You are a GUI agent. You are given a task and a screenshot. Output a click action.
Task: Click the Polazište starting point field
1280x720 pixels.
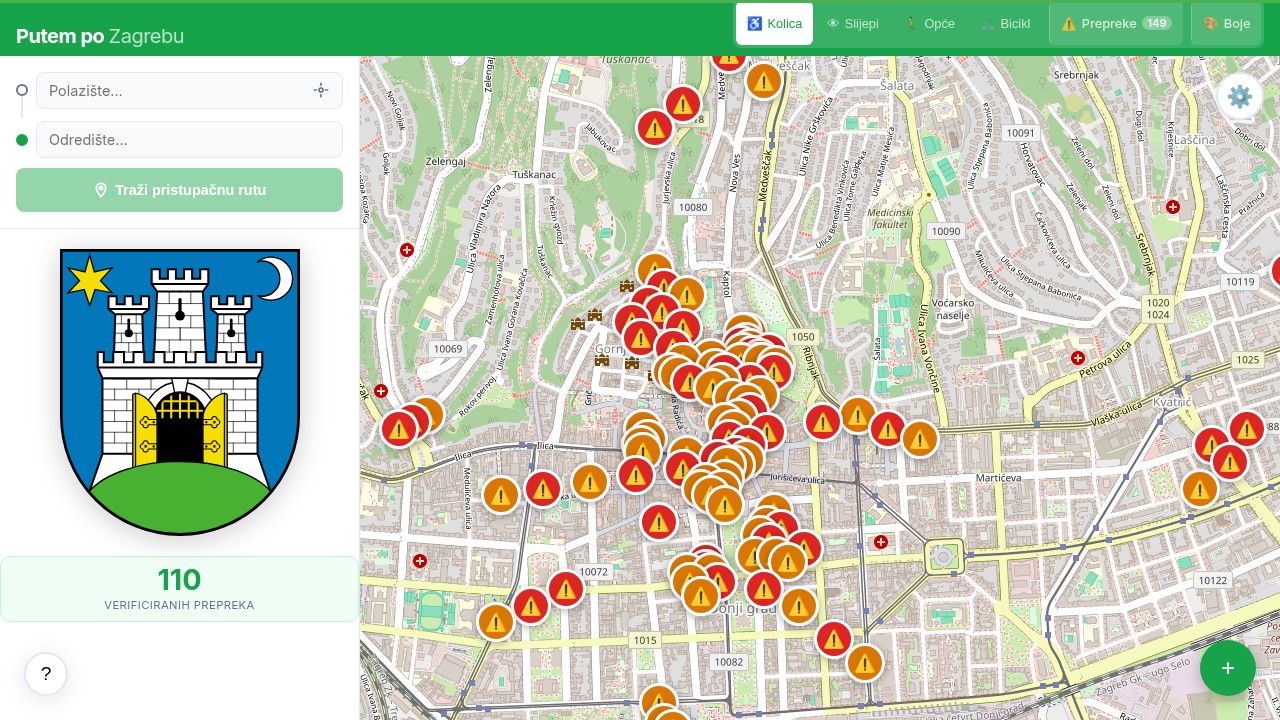tap(175, 91)
